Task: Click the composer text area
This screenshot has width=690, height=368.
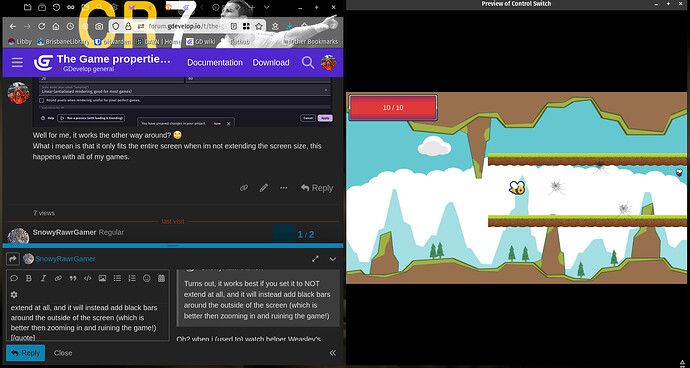Action: click(x=88, y=322)
